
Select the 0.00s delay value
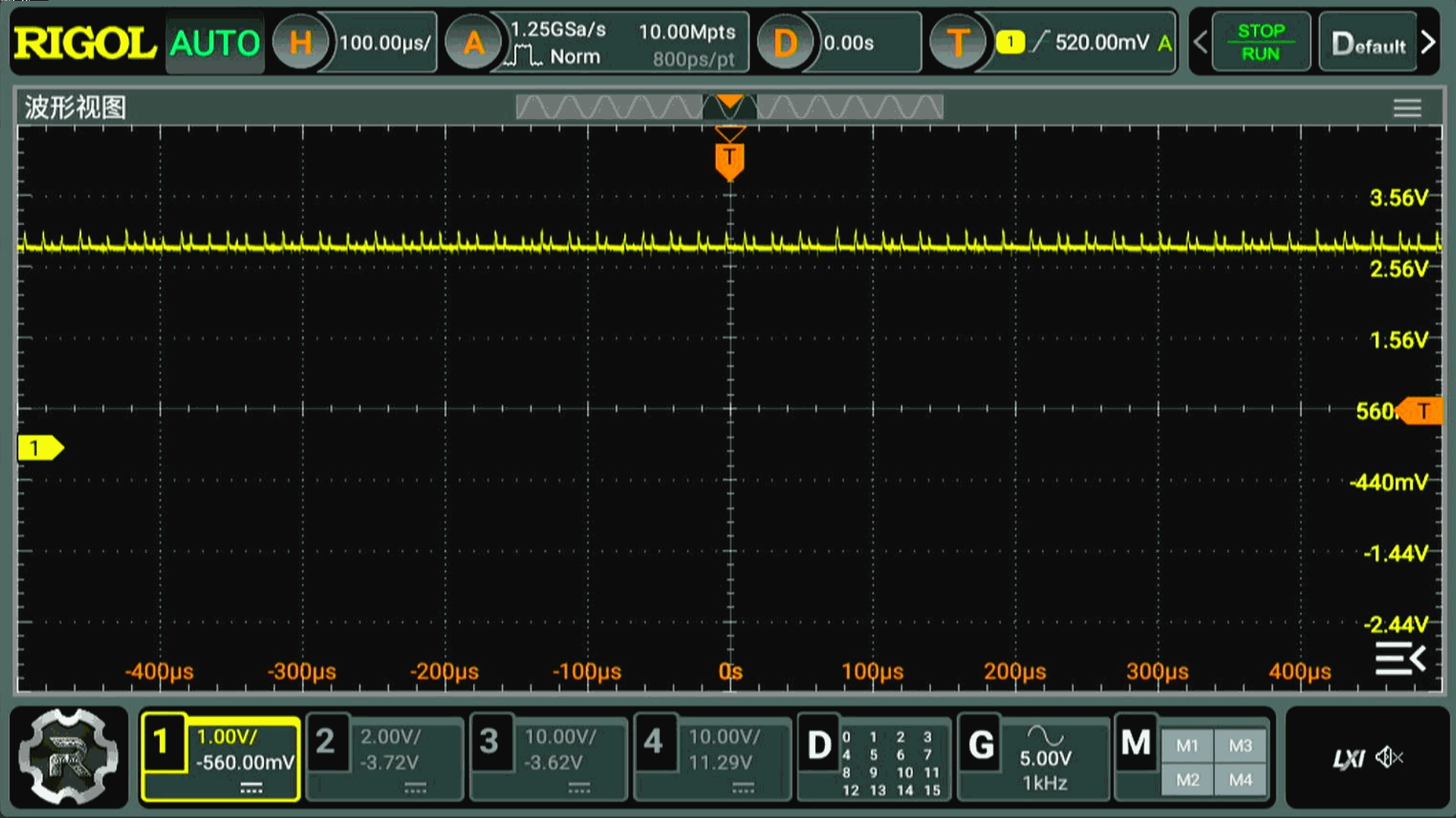tap(849, 43)
